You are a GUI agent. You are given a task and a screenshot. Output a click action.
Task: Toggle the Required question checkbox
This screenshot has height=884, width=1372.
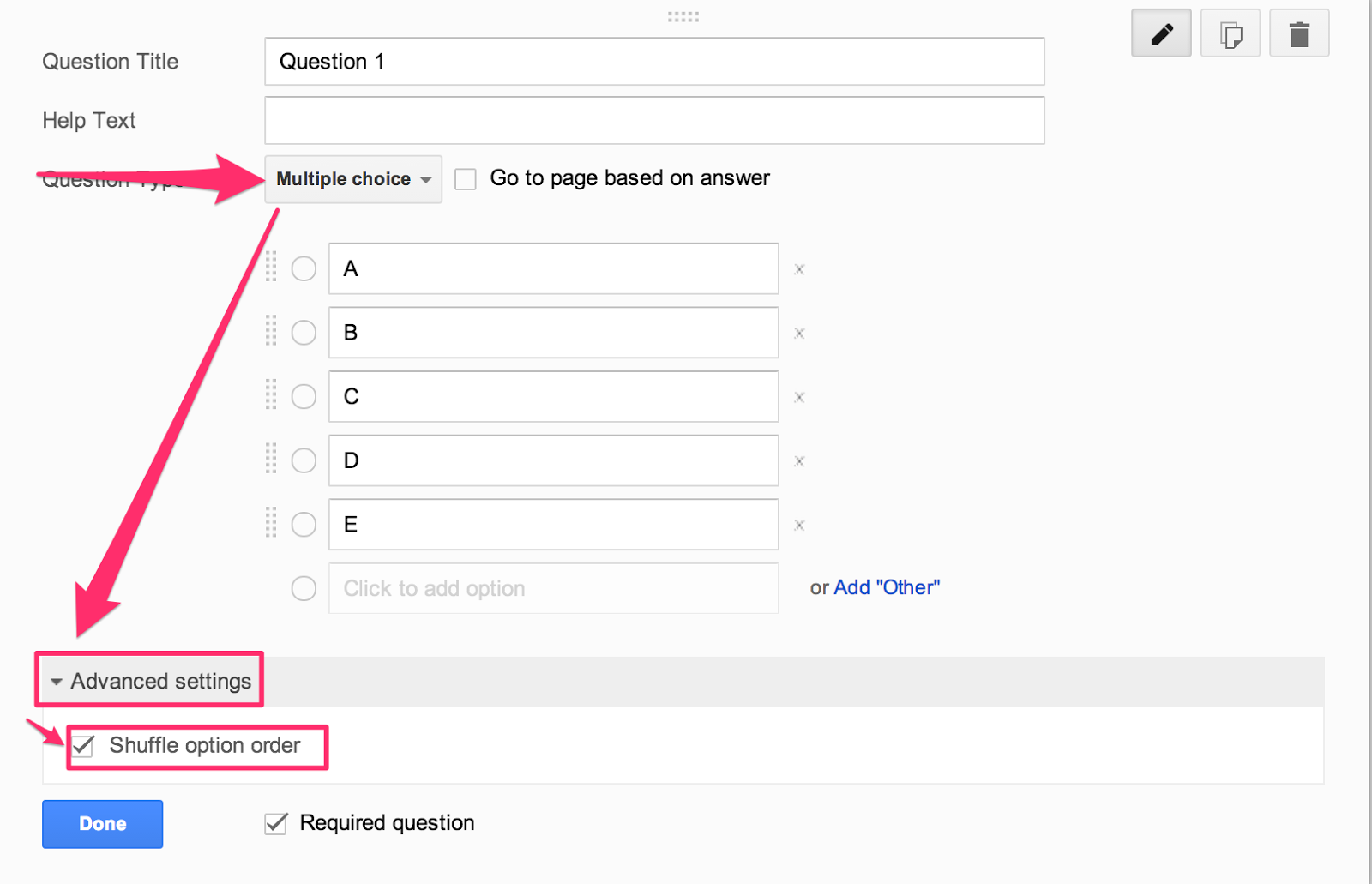coord(276,824)
